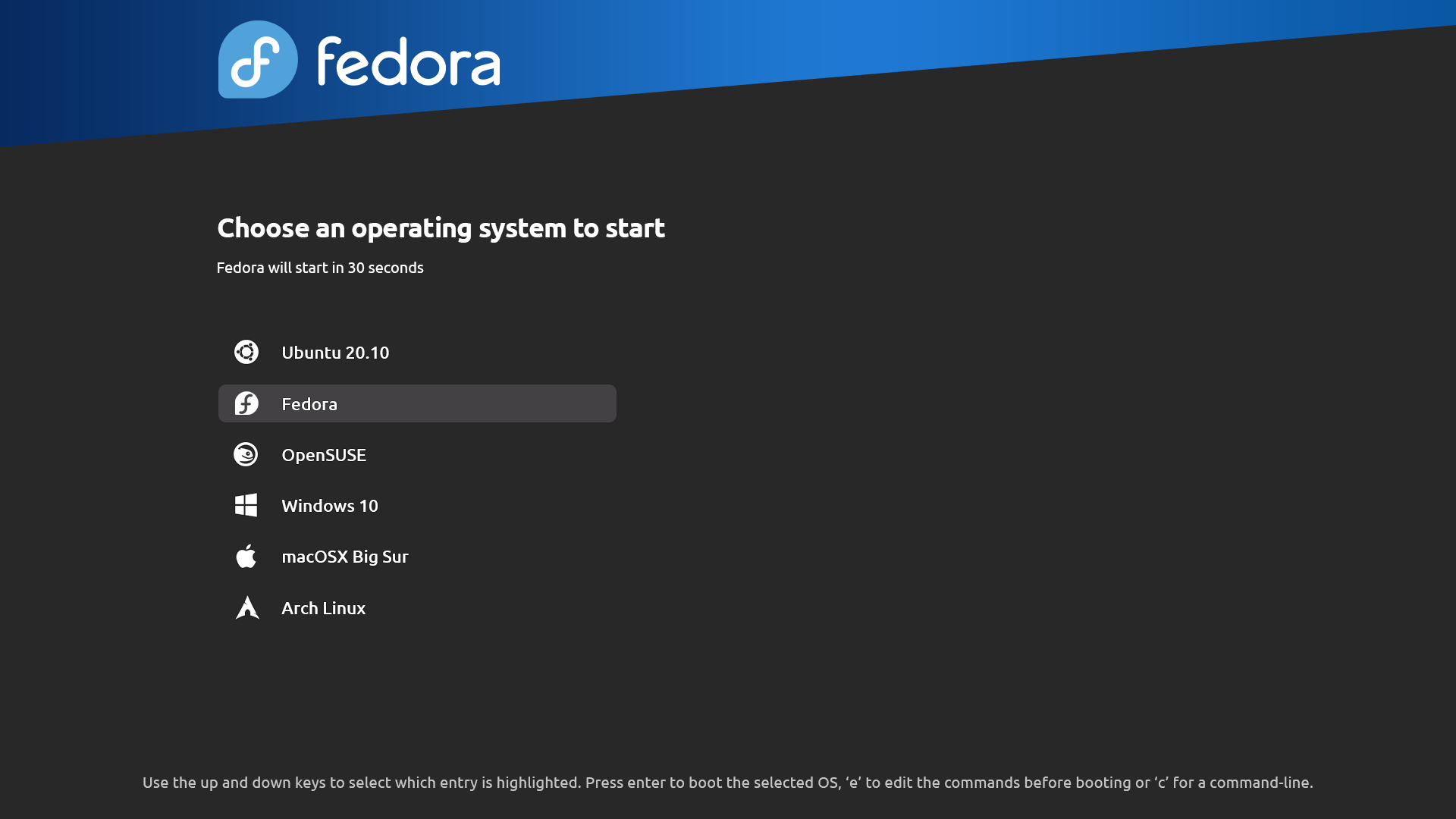Click the Arch Linux logo icon
The height and width of the screenshot is (819, 1456).
[x=247, y=607]
